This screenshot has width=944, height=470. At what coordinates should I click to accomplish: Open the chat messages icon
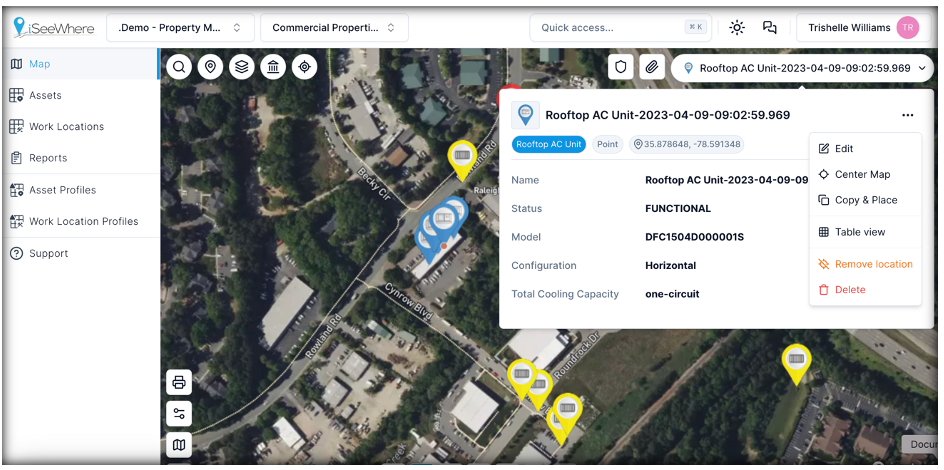point(769,28)
